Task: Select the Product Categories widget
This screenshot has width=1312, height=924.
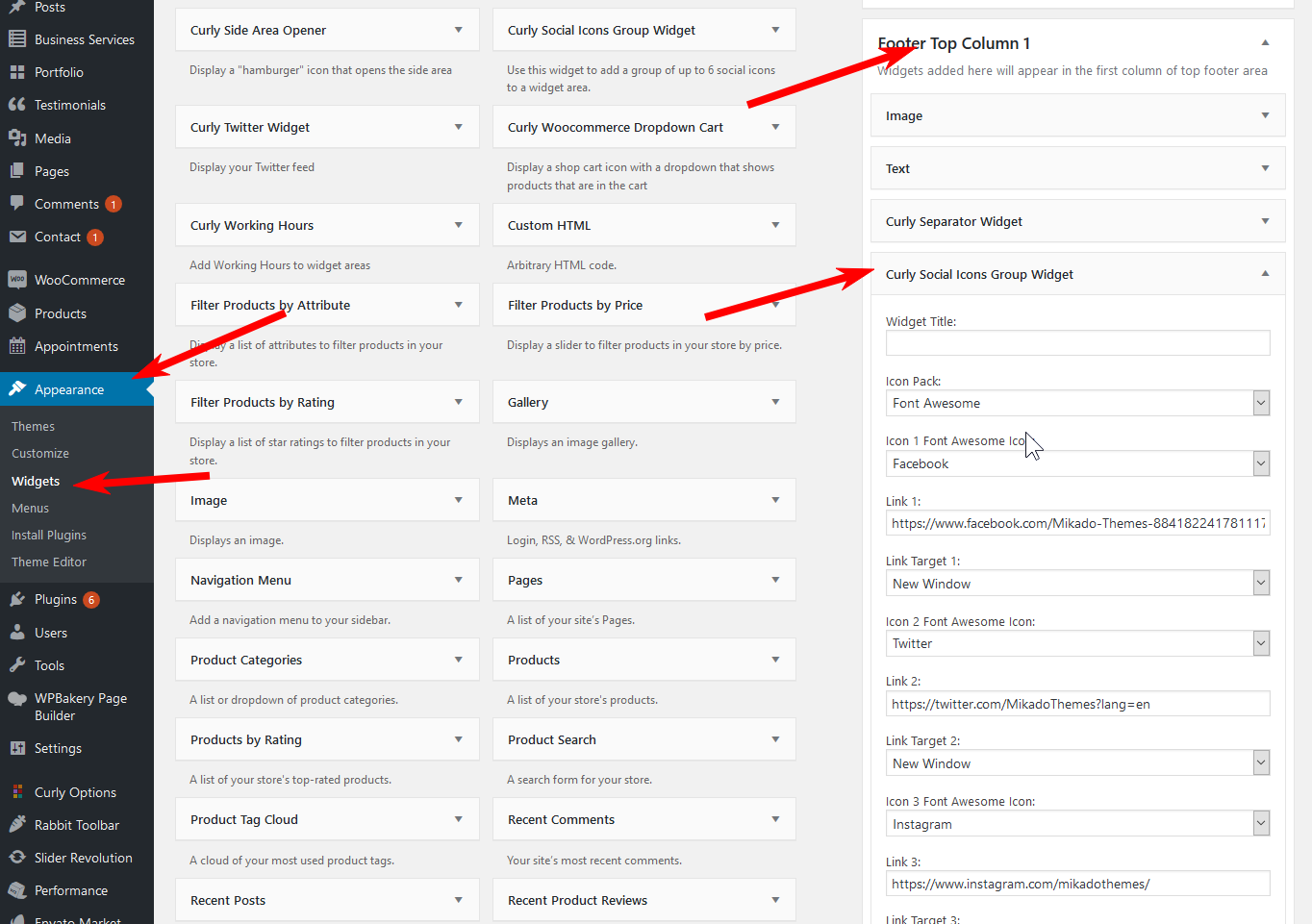Action: pos(327,660)
